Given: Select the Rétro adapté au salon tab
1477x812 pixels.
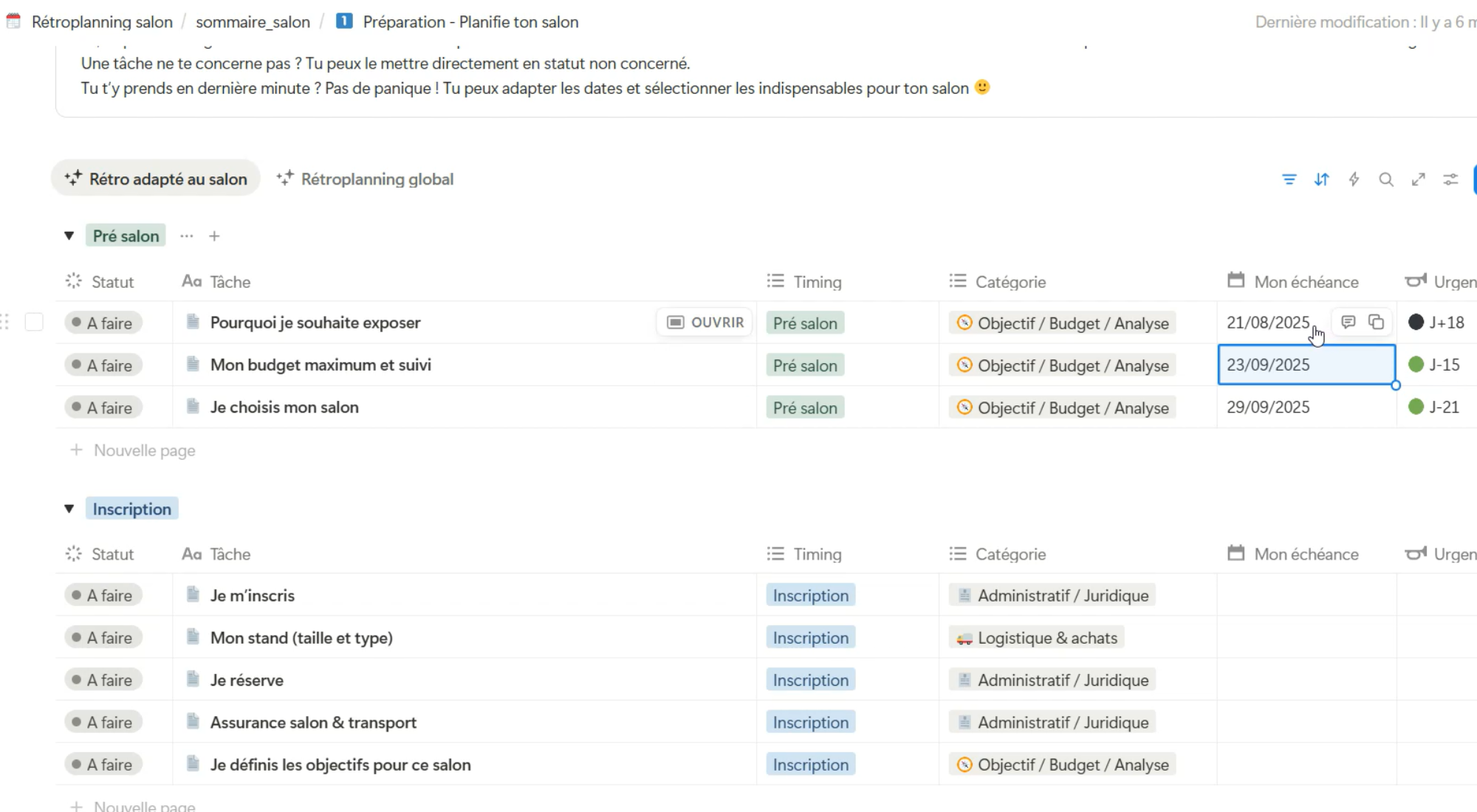Looking at the screenshot, I should pos(156,179).
